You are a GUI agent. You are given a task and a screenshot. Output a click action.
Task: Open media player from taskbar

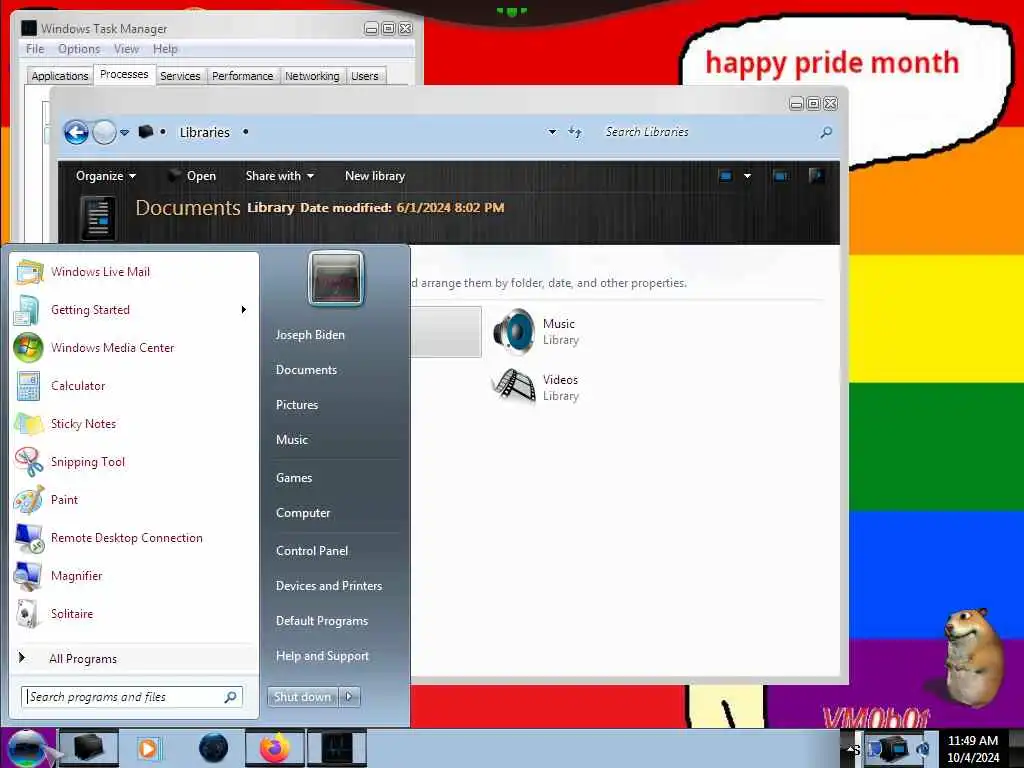click(148, 748)
